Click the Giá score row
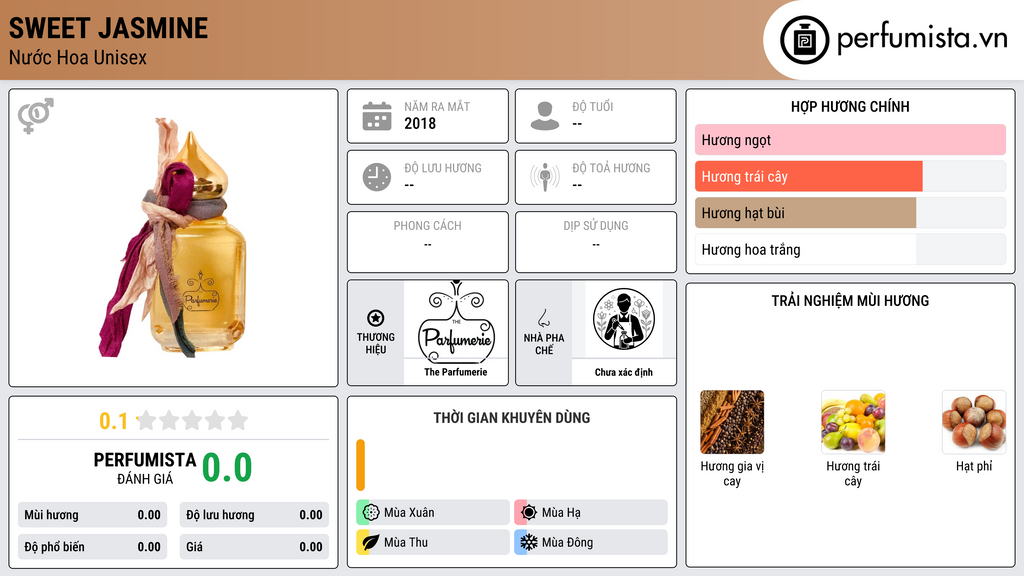The image size is (1024, 576). coord(254,547)
